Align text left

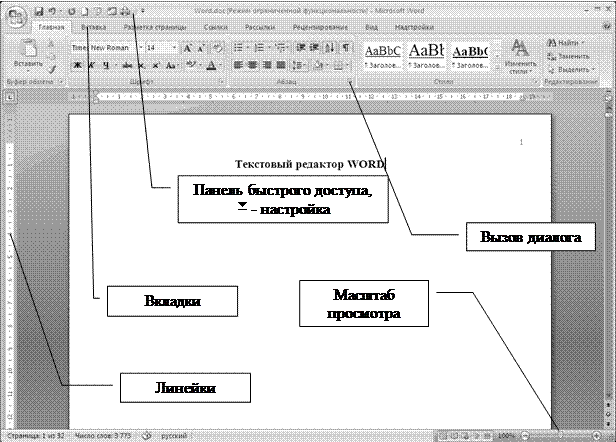click(x=238, y=64)
